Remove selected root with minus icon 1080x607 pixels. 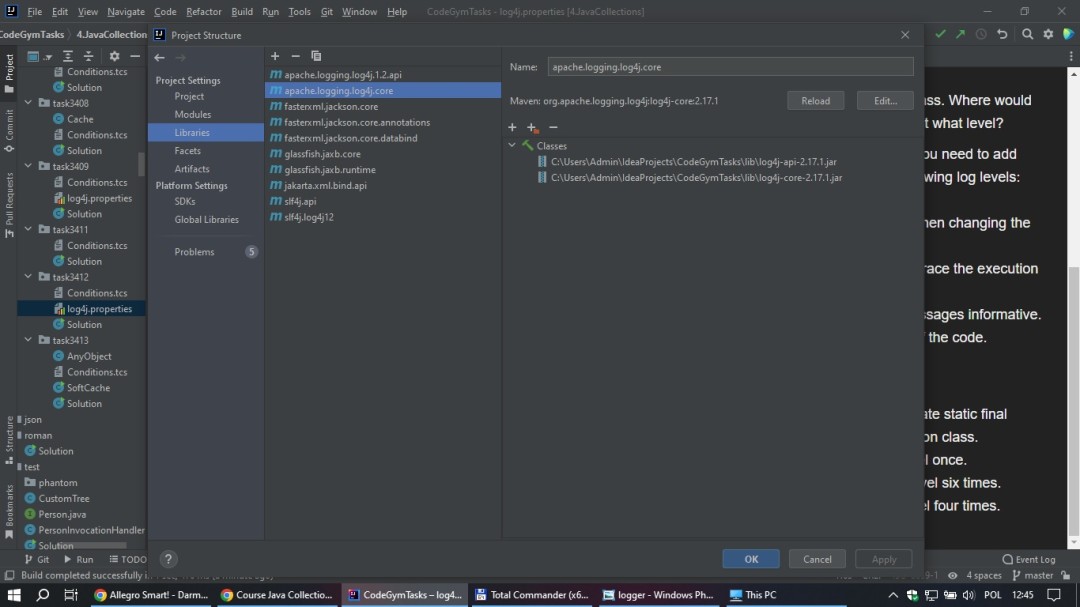tap(553, 127)
